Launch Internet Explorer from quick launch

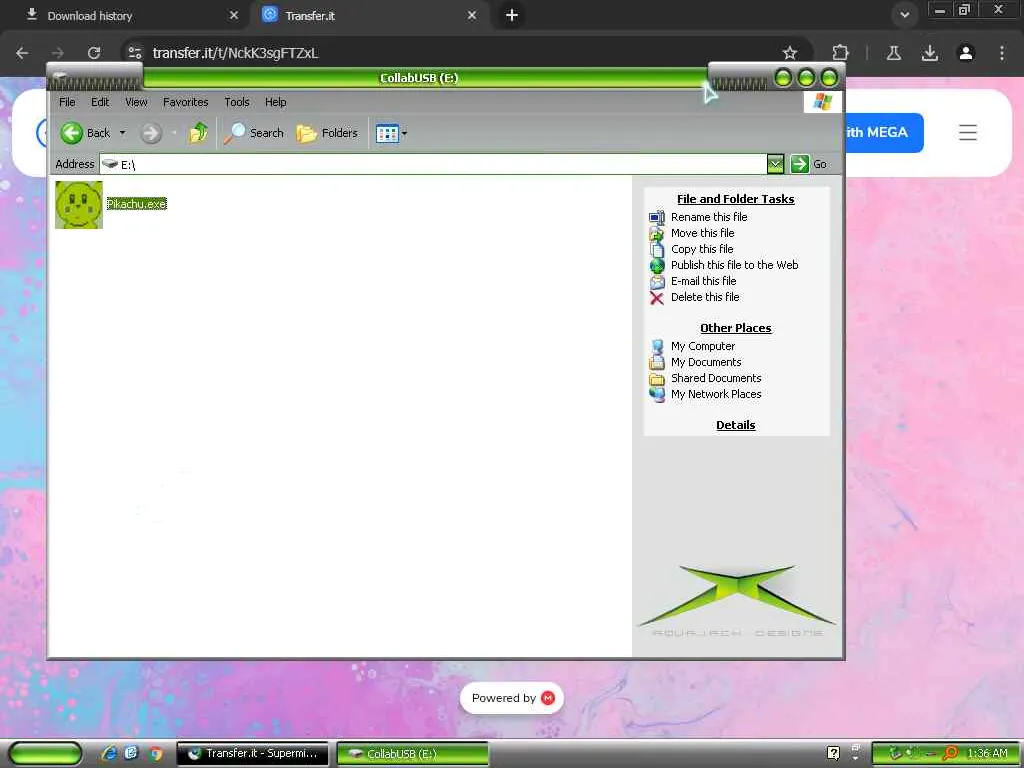(109, 754)
